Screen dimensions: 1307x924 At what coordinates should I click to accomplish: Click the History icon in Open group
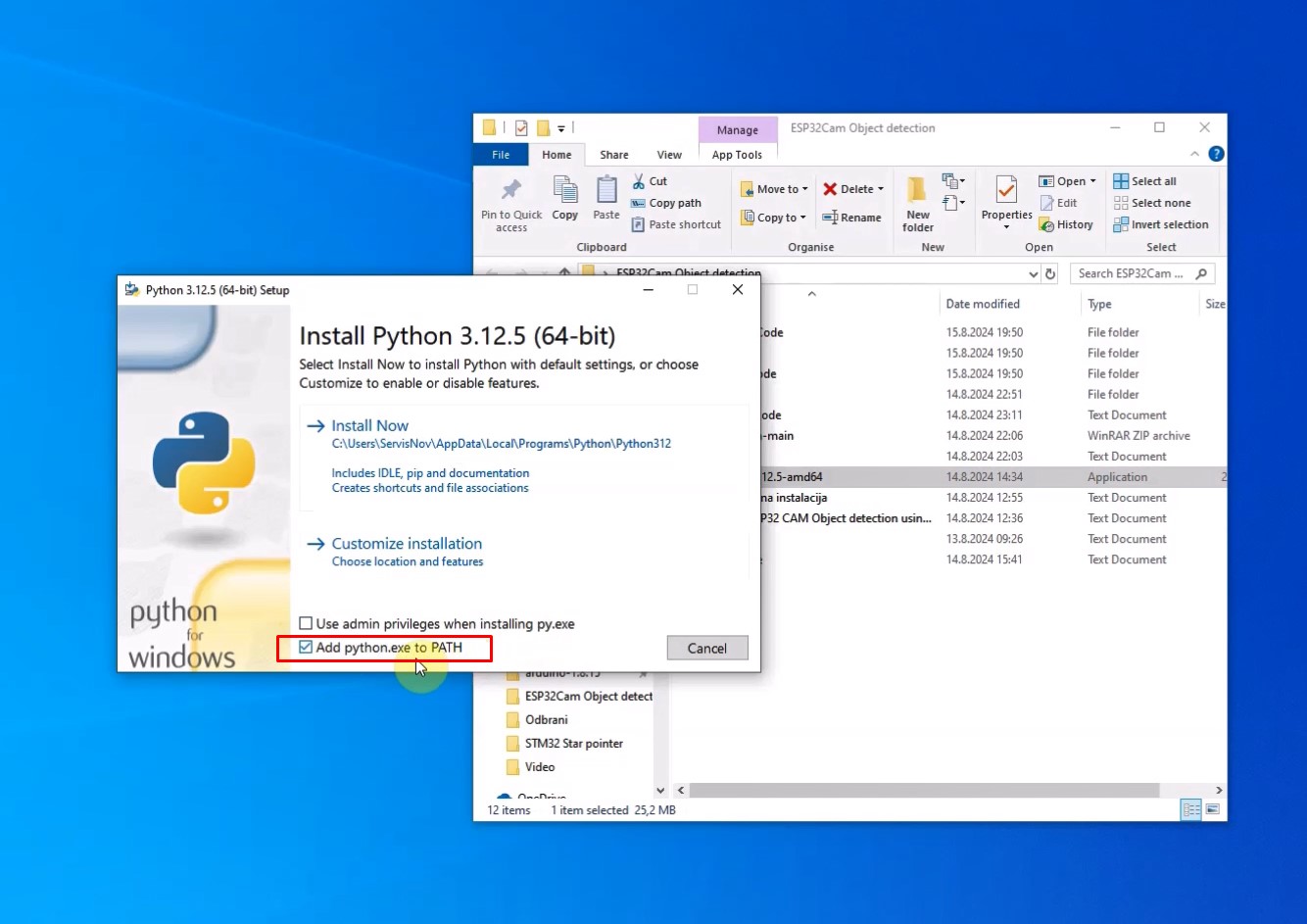click(1046, 224)
